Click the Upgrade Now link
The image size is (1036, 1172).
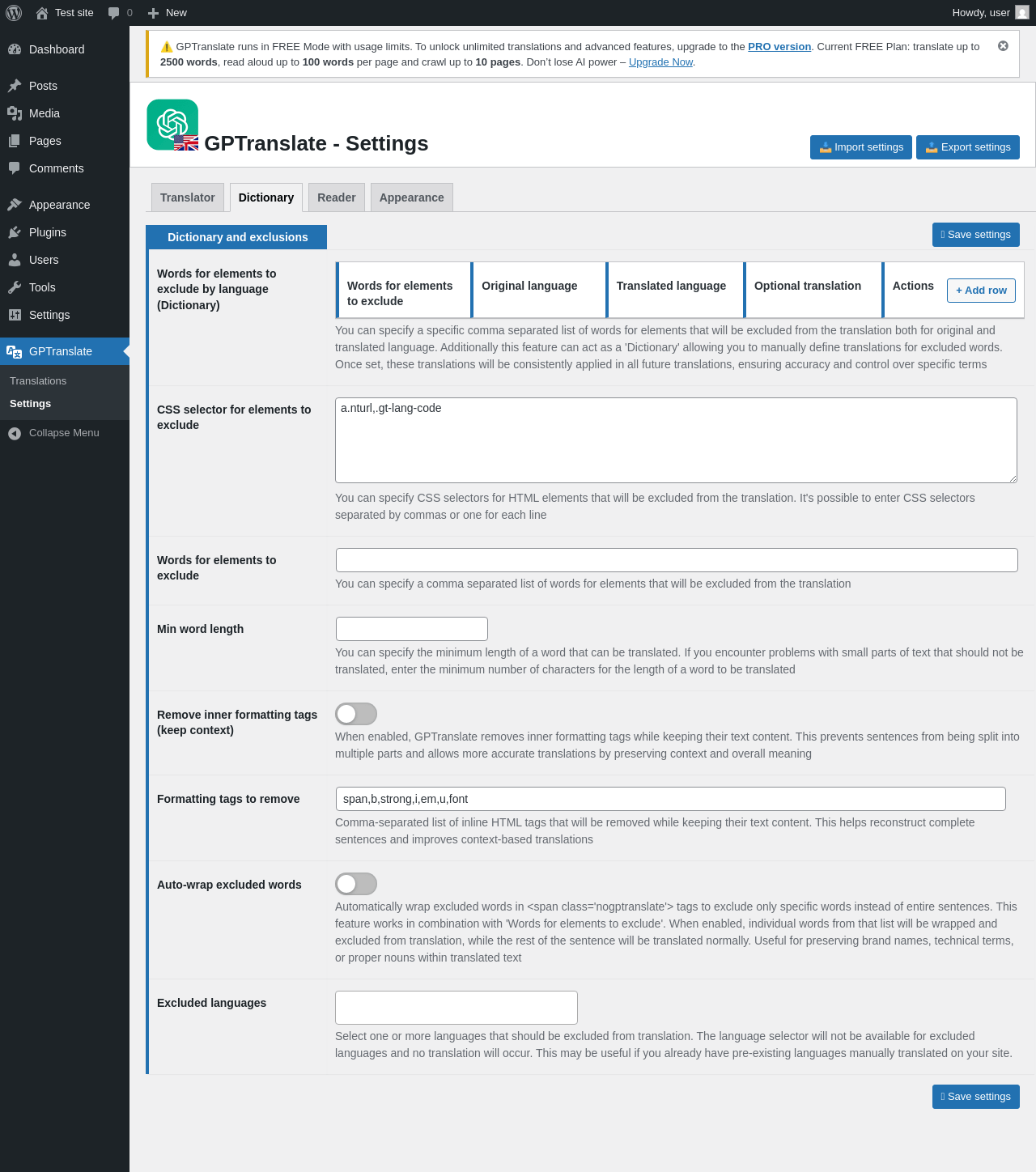(x=660, y=62)
